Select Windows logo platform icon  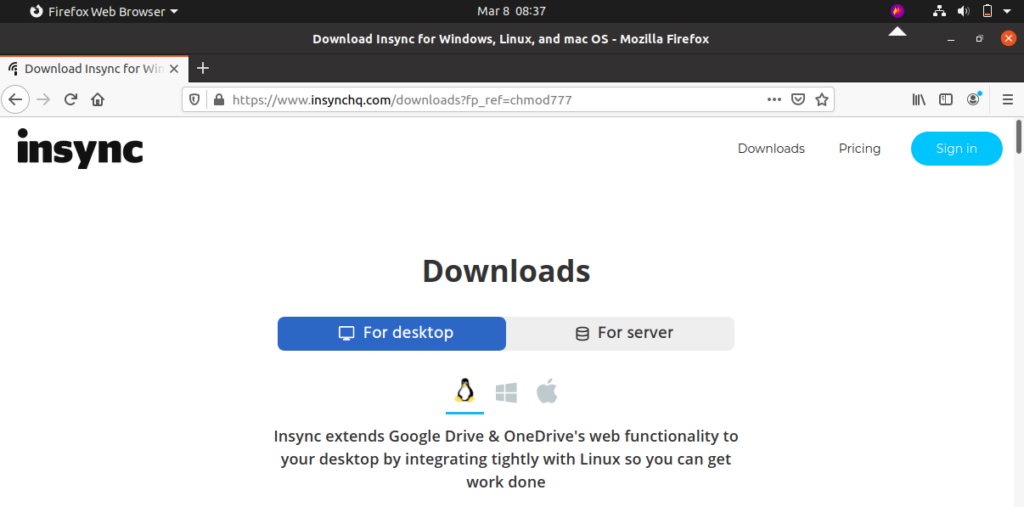coord(506,393)
